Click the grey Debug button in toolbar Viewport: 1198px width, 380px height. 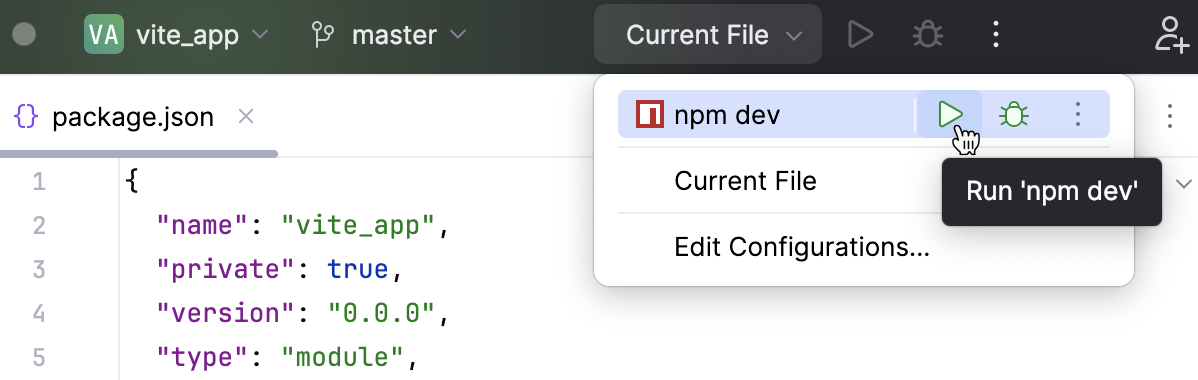(928, 34)
